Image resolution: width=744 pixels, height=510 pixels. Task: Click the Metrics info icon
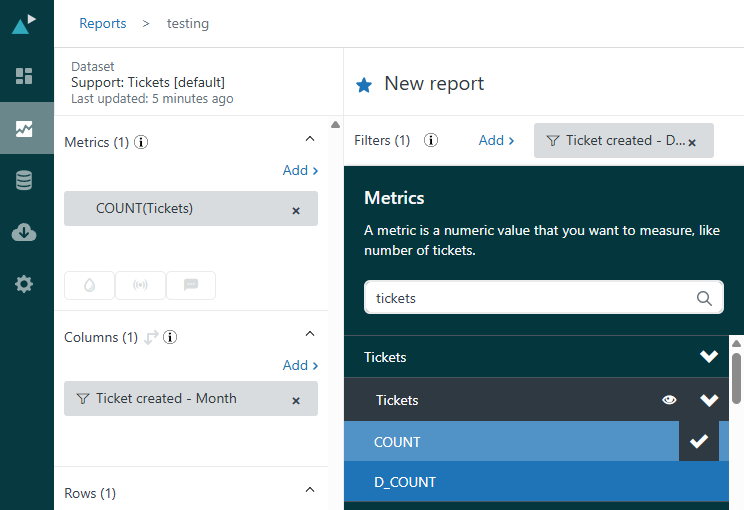pos(141,142)
